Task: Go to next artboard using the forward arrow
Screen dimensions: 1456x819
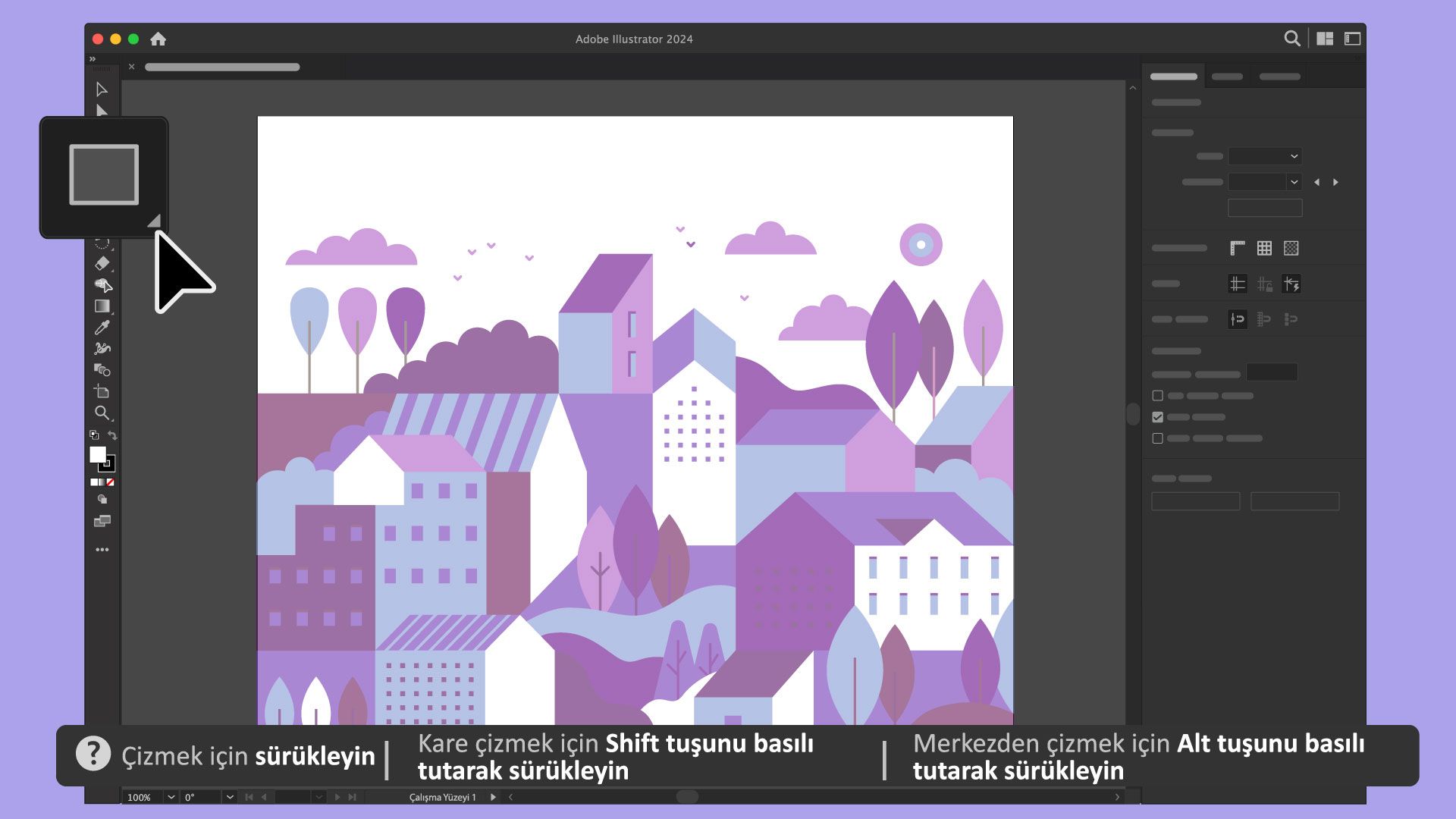Action: pyautogui.click(x=337, y=797)
